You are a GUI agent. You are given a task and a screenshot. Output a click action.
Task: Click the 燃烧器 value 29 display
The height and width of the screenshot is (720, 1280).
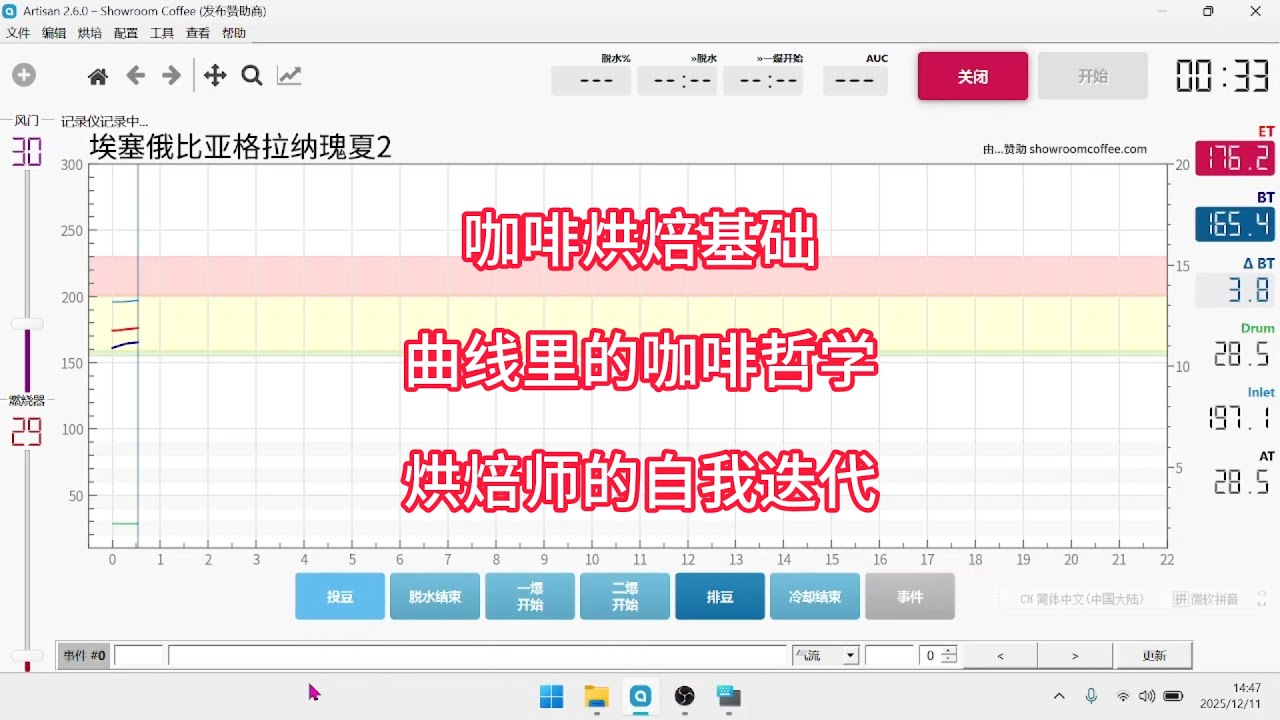click(27, 432)
